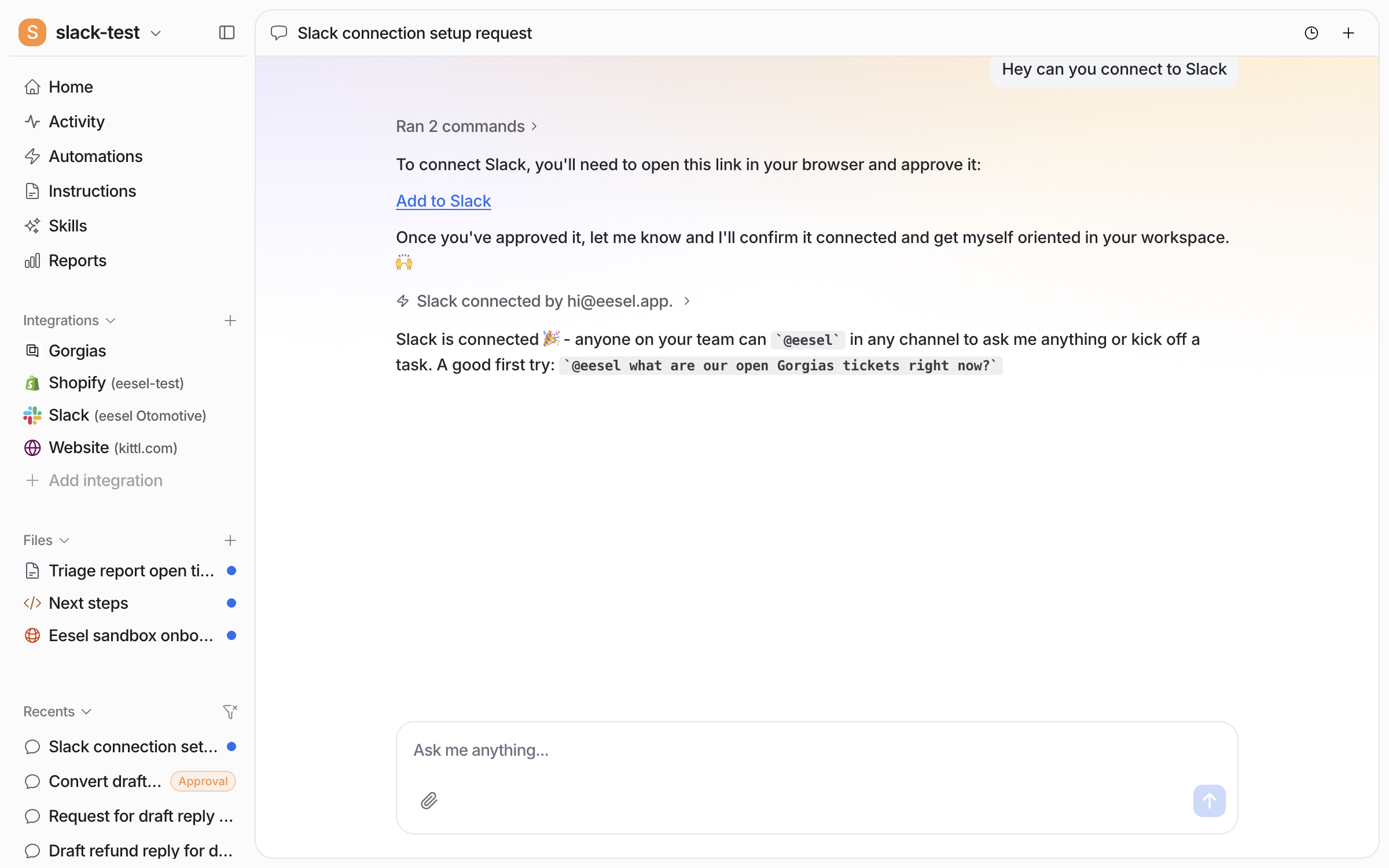Add a new file via Files plus icon

230,540
